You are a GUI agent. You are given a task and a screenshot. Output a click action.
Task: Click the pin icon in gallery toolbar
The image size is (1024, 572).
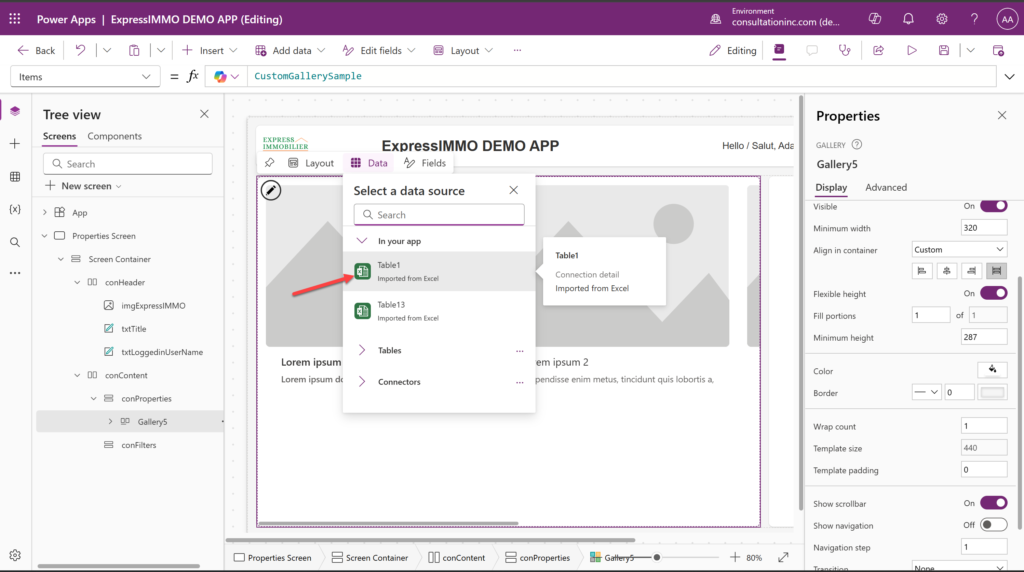[x=270, y=163]
